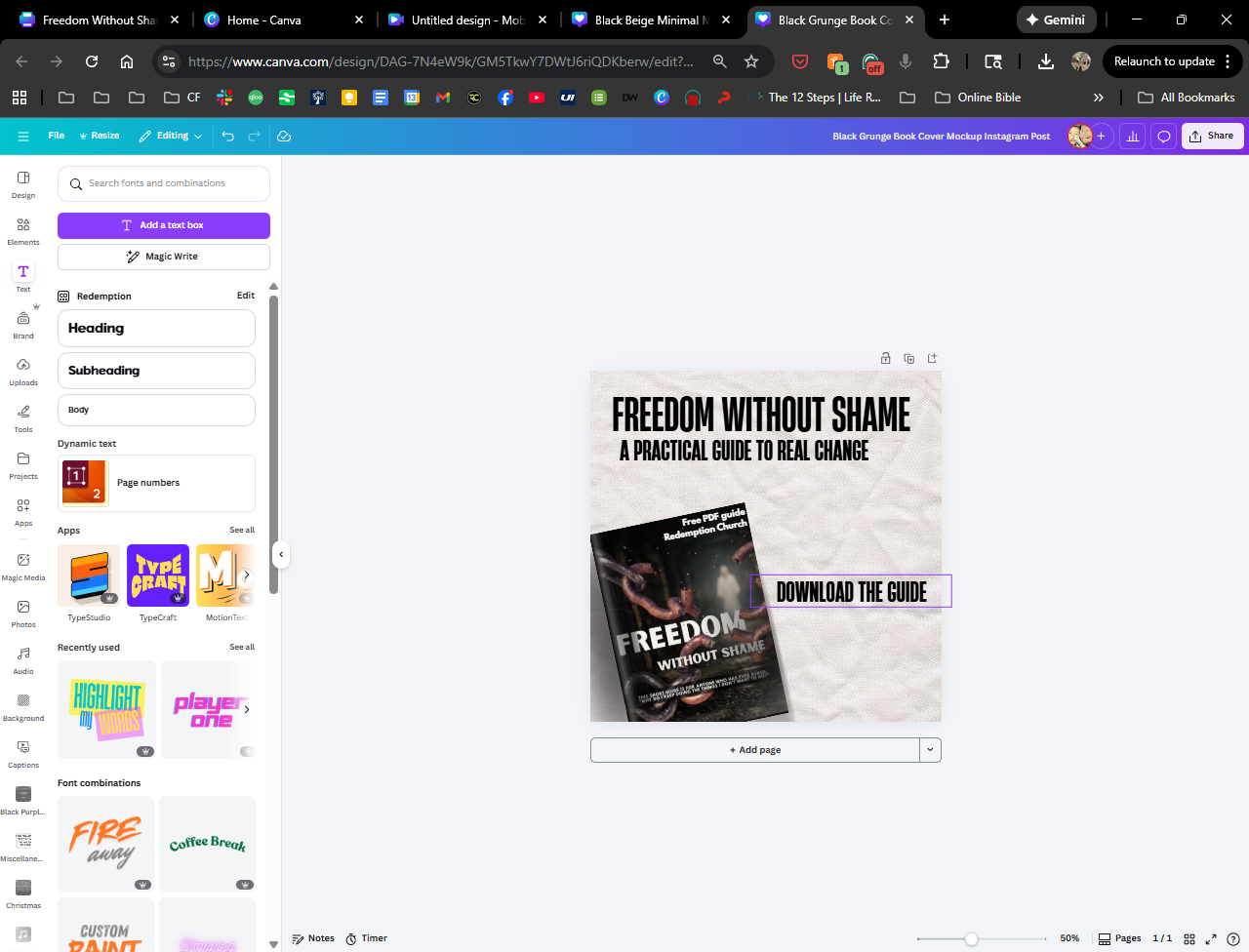Click the comment bubble icon
This screenshot has width=1249, height=952.
click(x=1163, y=137)
